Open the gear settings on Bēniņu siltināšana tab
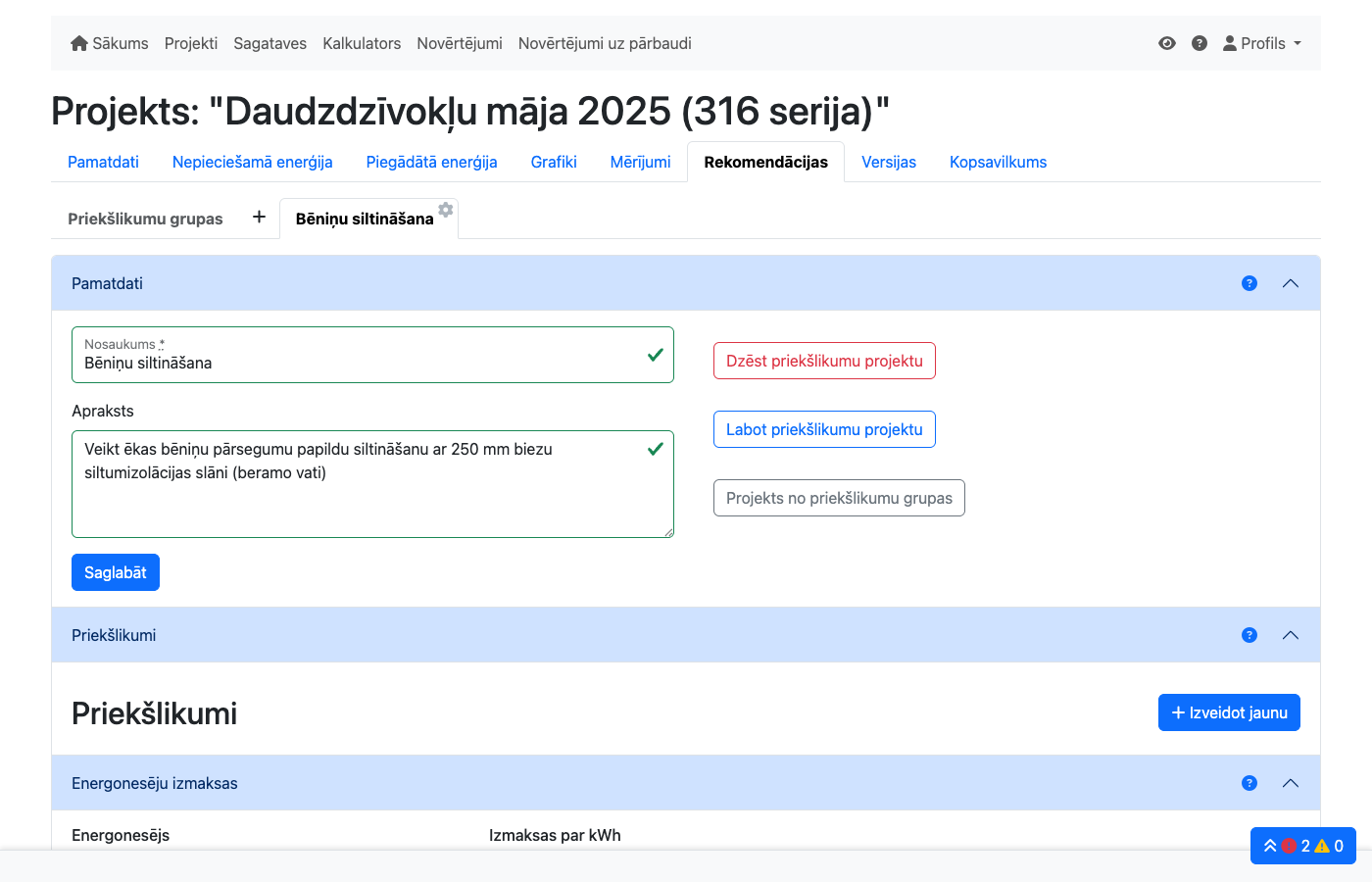Viewport: 1372px width, 882px height. (445, 209)
